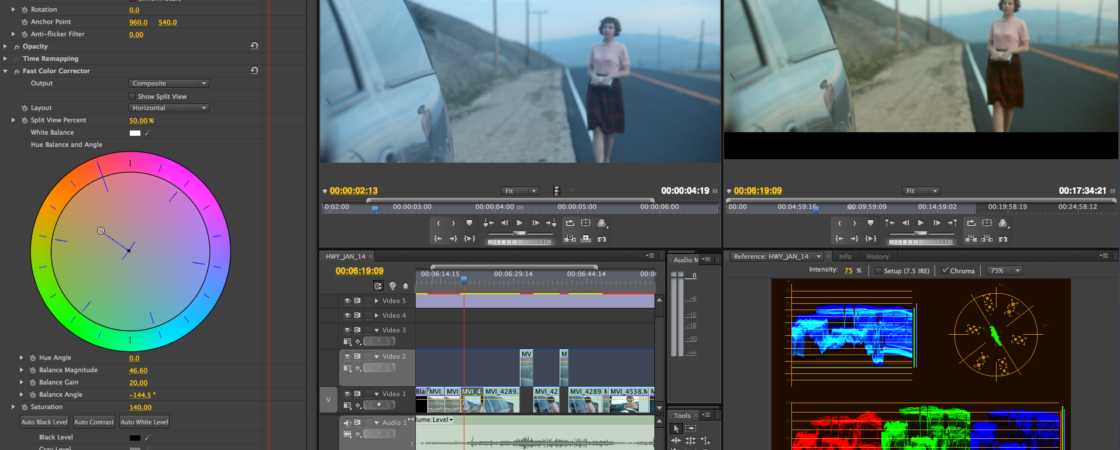Toggle the Video 1 track eye
Image resolution: width=1120 pixels, height=450 pixels.
pyautogui.click(x=347, y=394)
